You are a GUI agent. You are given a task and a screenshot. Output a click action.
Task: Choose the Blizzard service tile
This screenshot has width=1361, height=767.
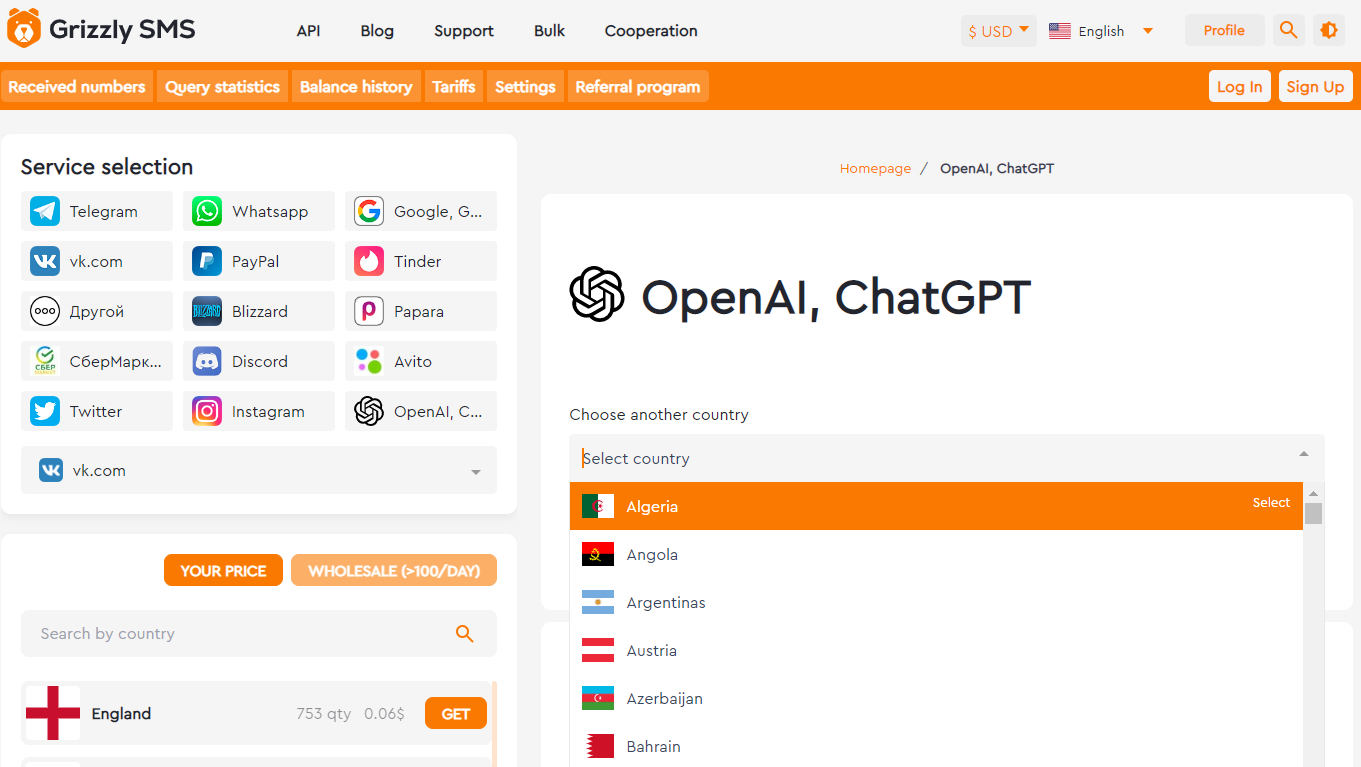tap(259, 311)
